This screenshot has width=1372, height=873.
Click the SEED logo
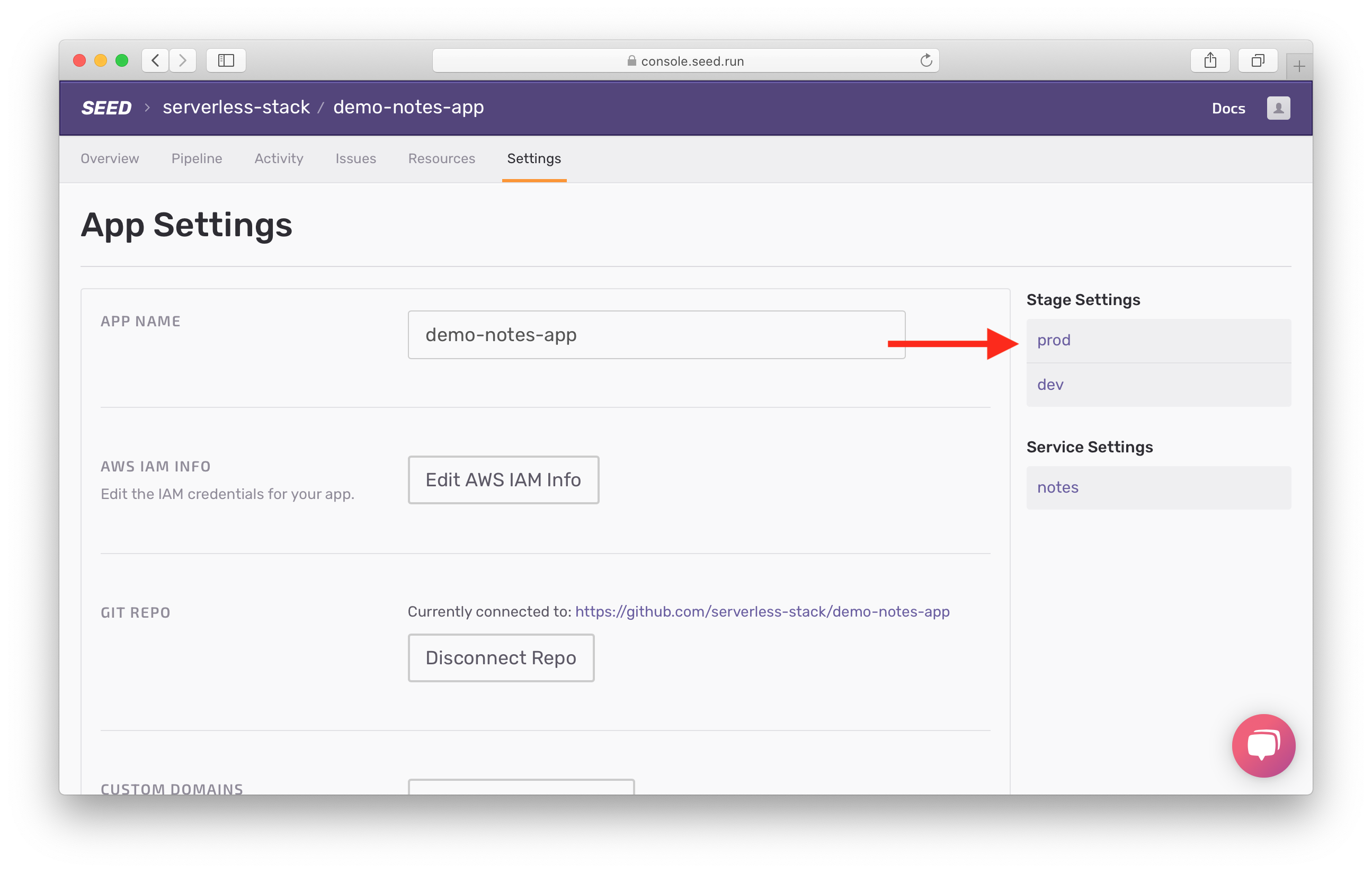[106, 108]
